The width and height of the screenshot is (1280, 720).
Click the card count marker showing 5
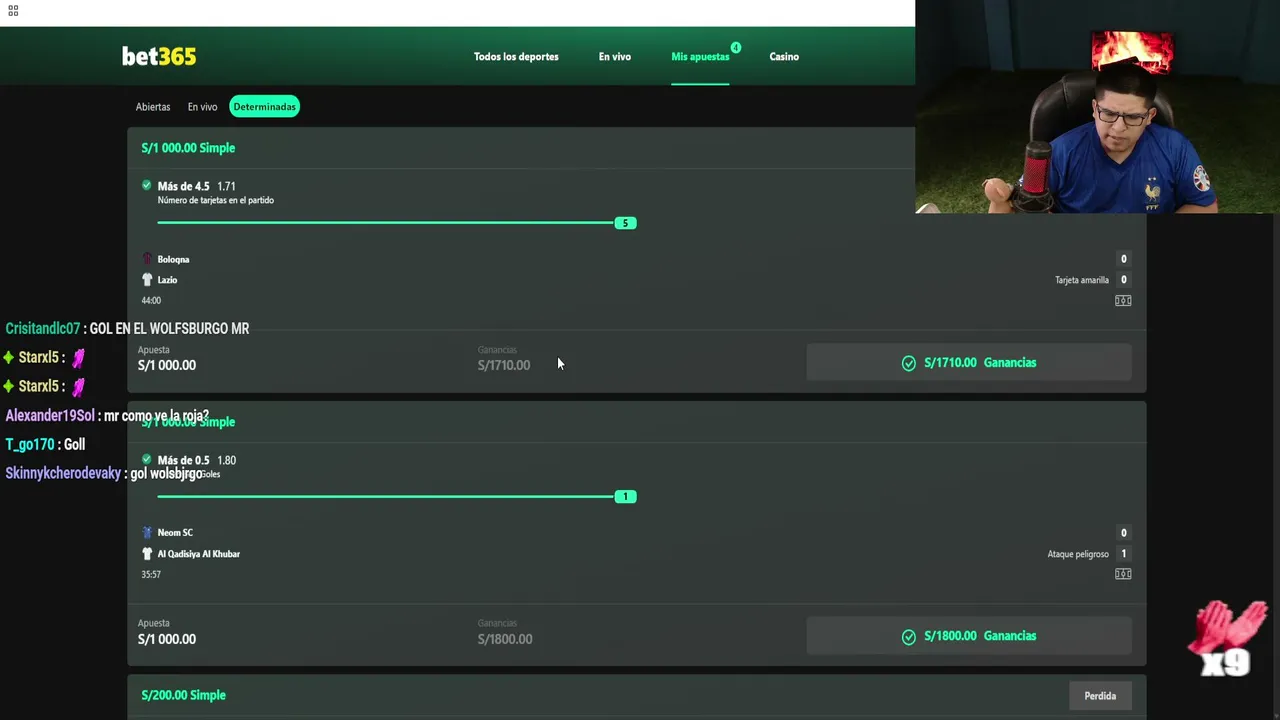tap(625, 223)
